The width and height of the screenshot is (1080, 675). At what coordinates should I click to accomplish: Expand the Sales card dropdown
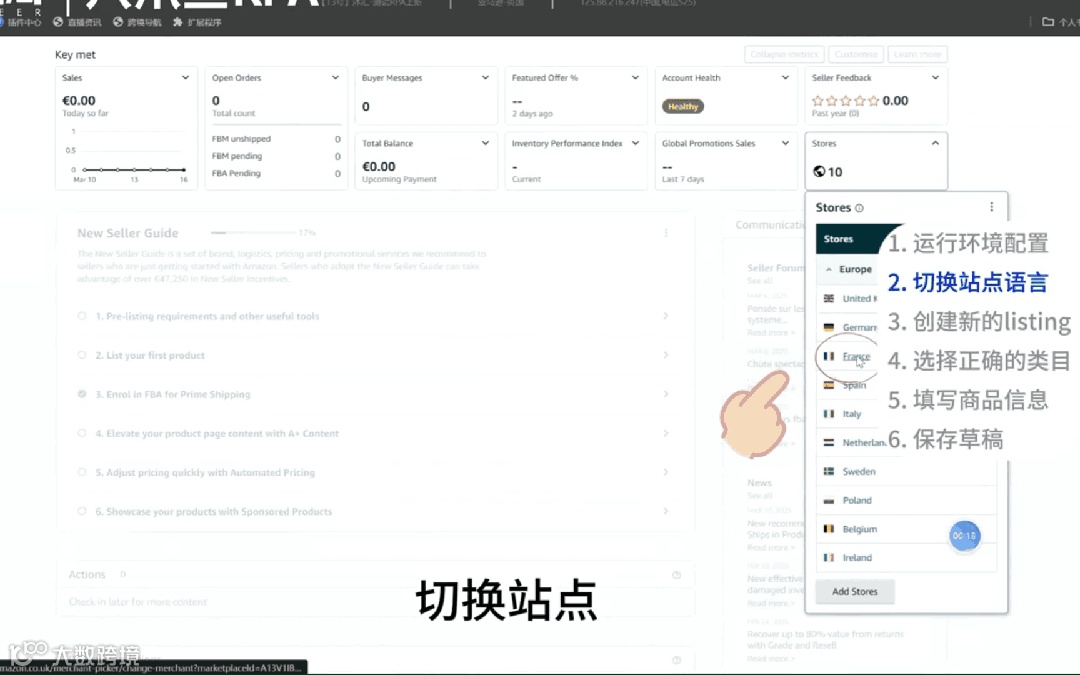[185, 78]
